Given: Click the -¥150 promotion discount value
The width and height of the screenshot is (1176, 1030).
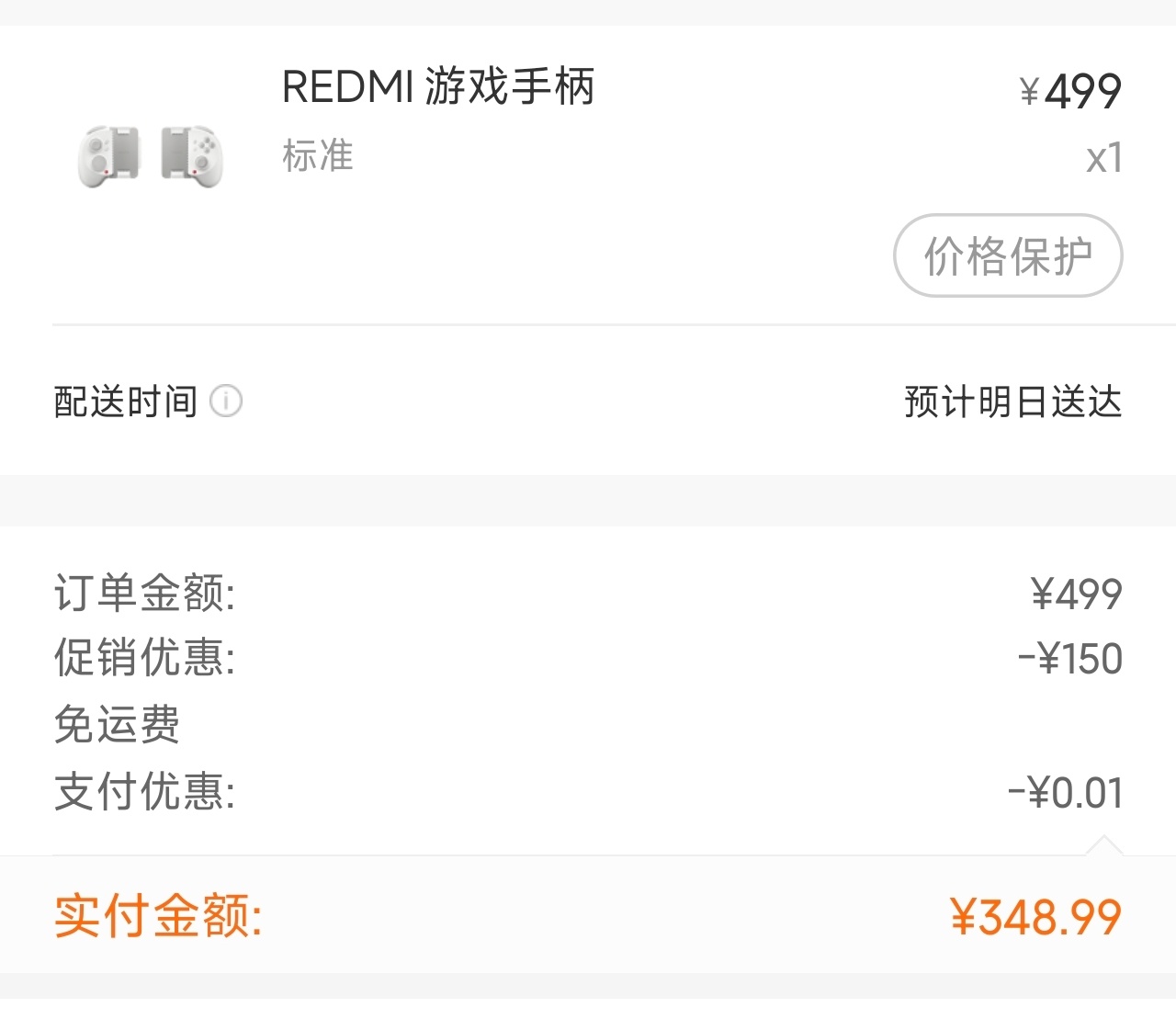Looking at the screenshot, I should pyautogui.click(x=1070, y=659).
